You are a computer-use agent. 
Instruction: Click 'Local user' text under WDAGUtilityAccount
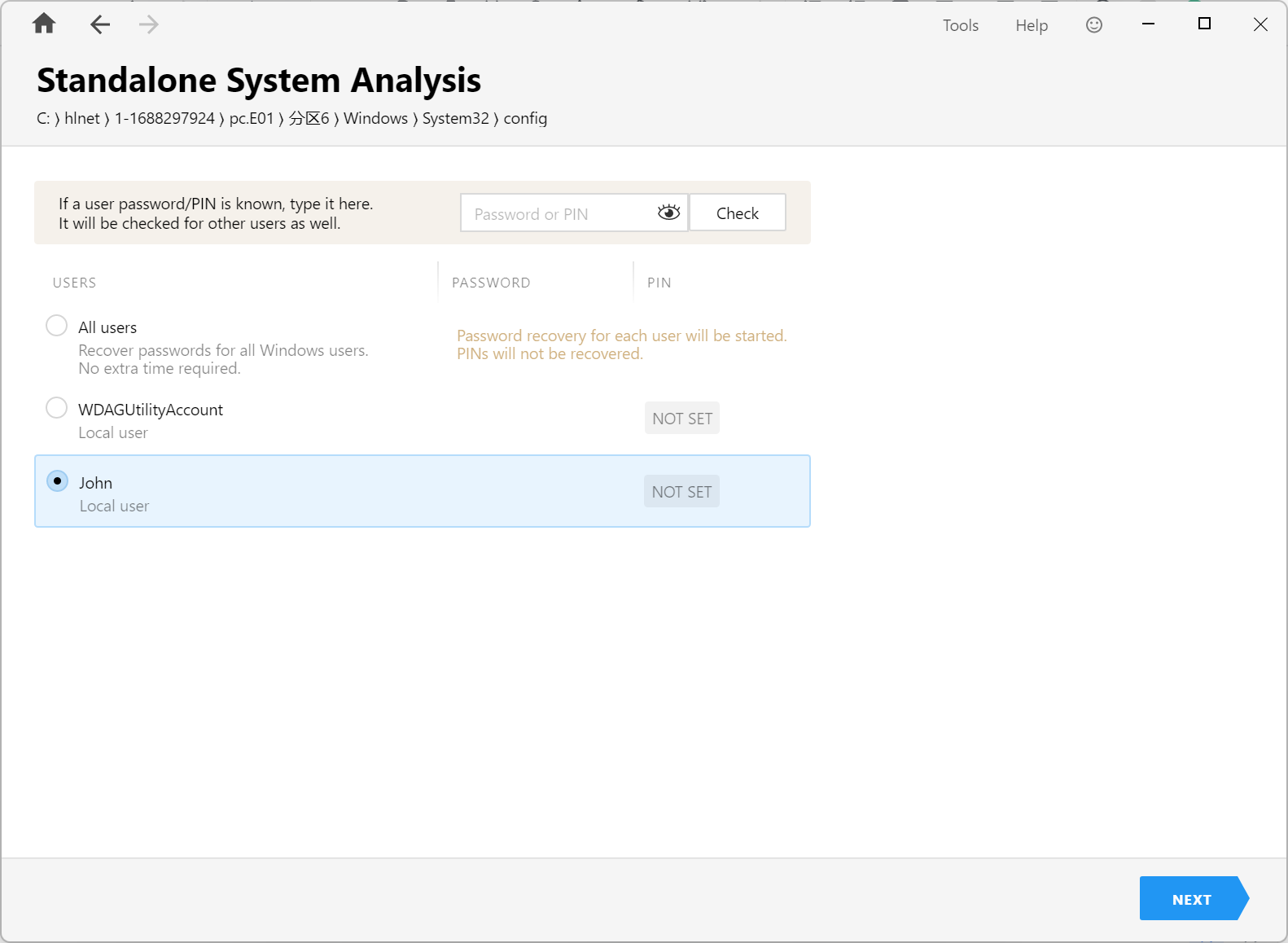point(113,432)
